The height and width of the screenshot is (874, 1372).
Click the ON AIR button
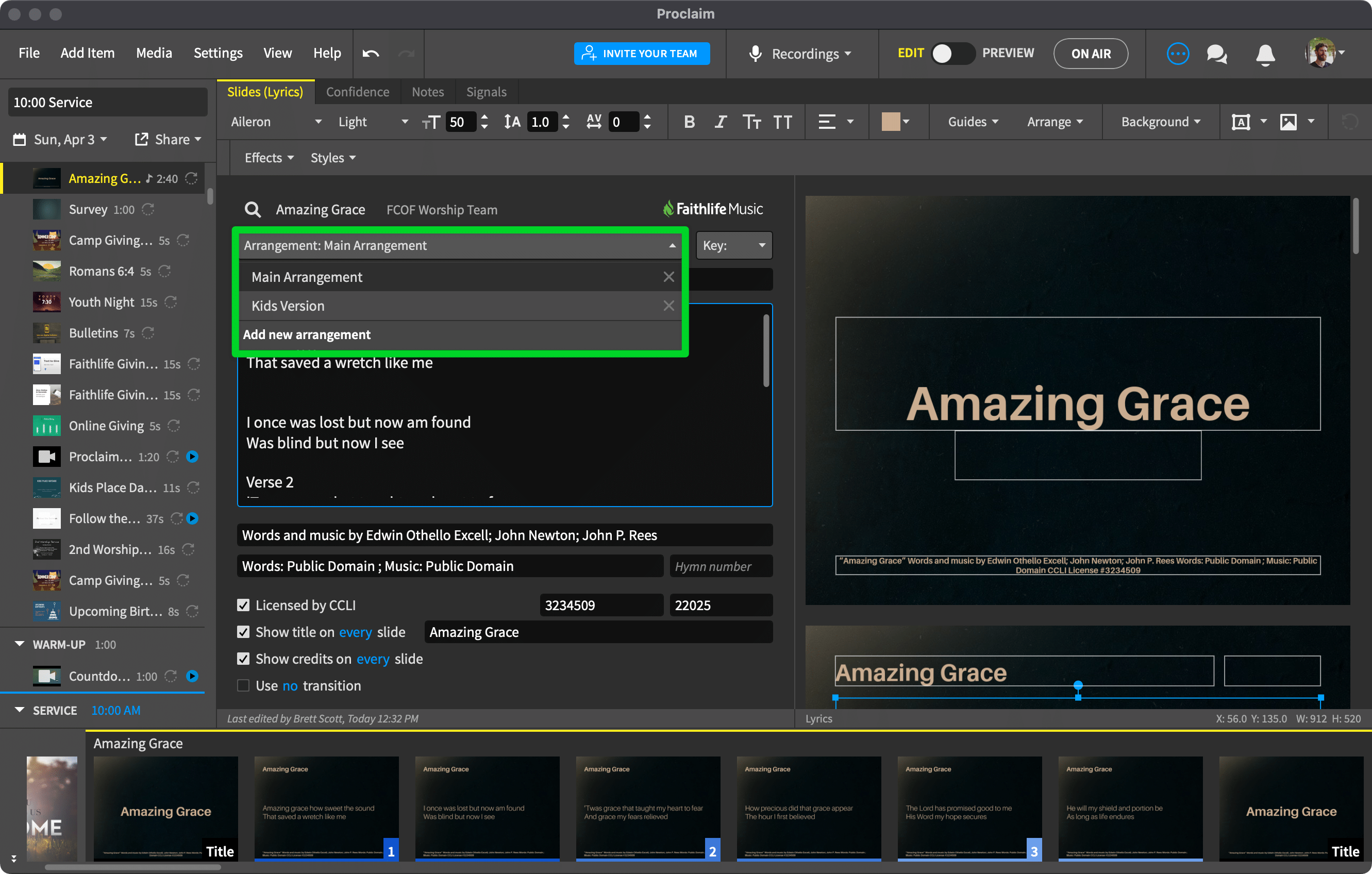pos(1091,54)
